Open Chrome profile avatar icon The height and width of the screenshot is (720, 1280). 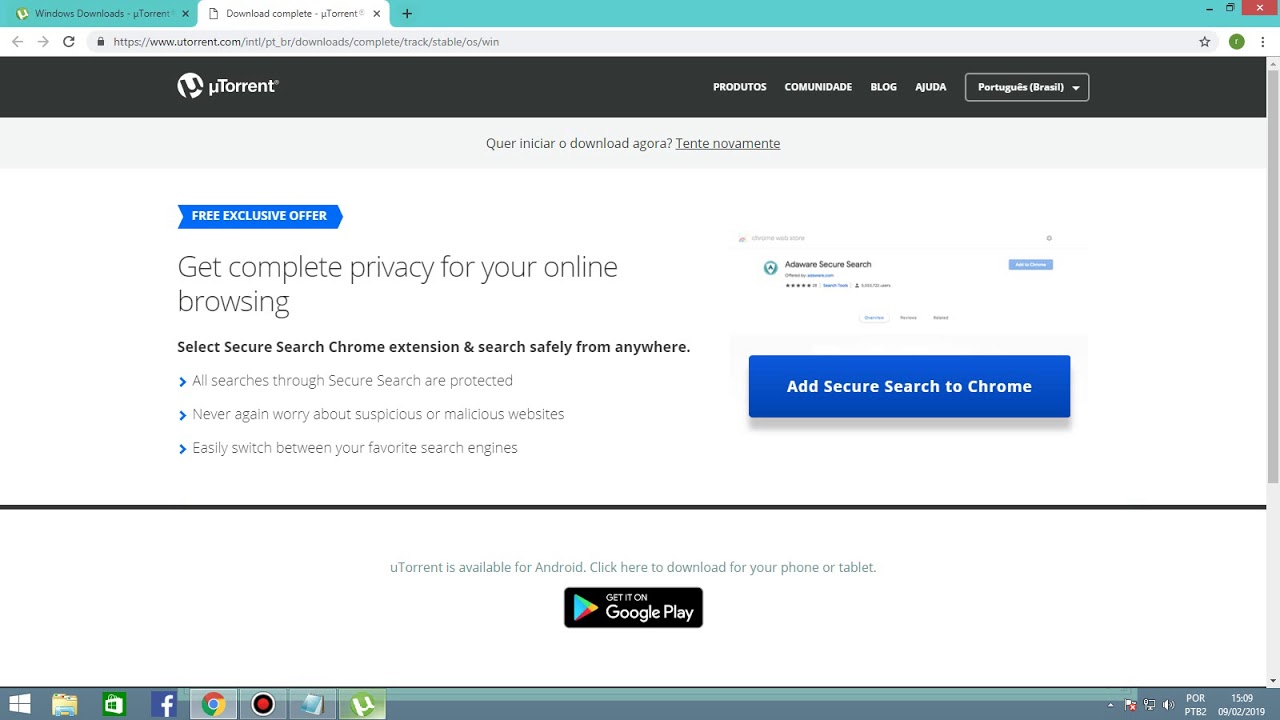coord(1237,42)
